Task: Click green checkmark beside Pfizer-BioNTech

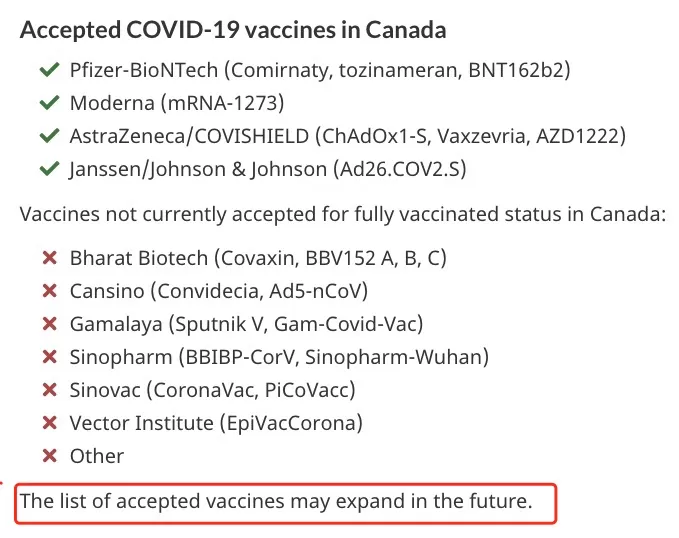Action: pyautogui.click(x=49, y=70)
